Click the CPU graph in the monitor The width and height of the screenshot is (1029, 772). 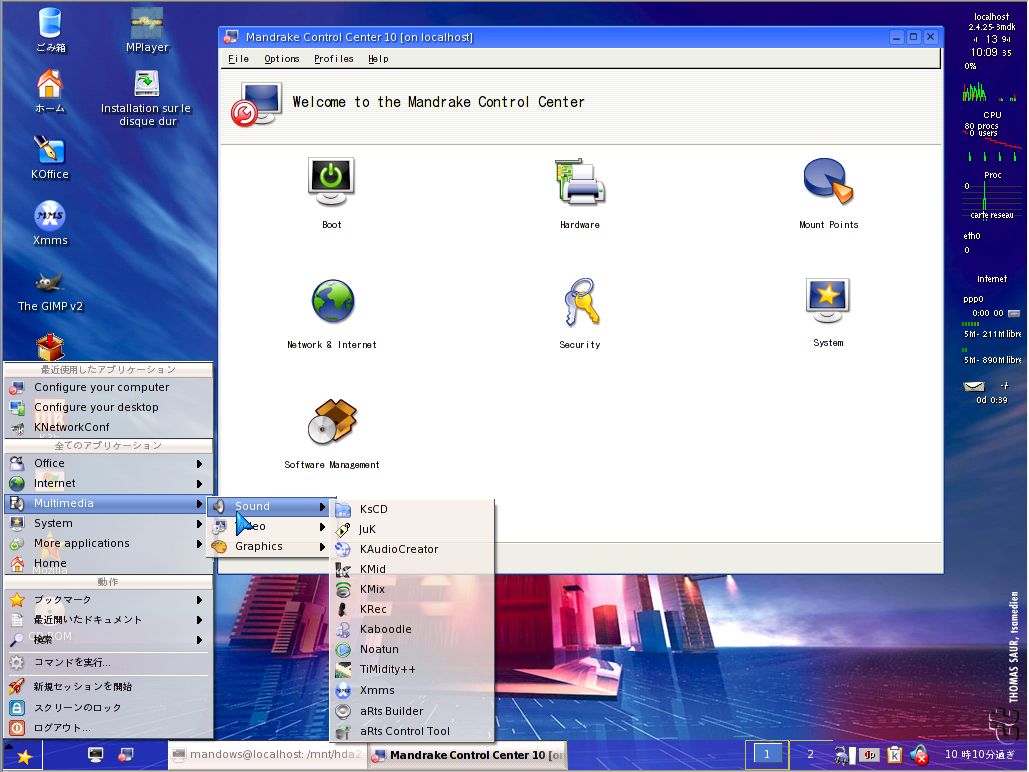(990, 92)
